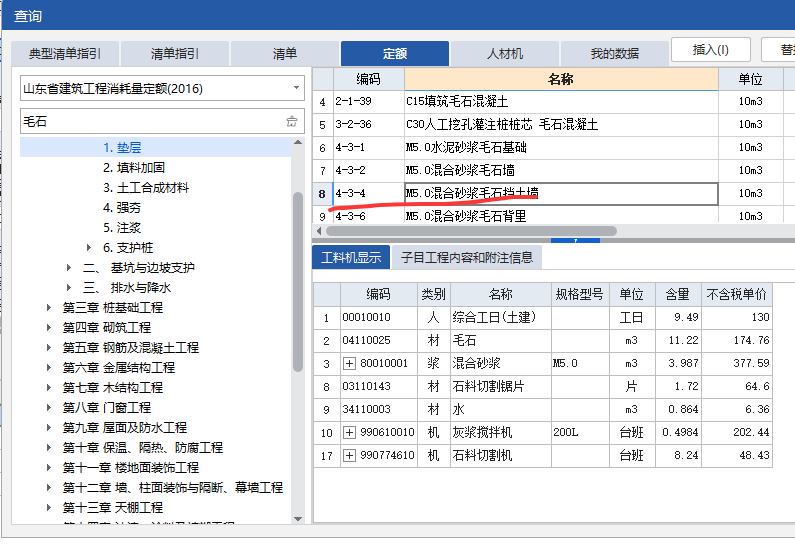The image size is (795, 546).
Task: Expand 三、排水与降水 node
Action: (x=69, y=287)
